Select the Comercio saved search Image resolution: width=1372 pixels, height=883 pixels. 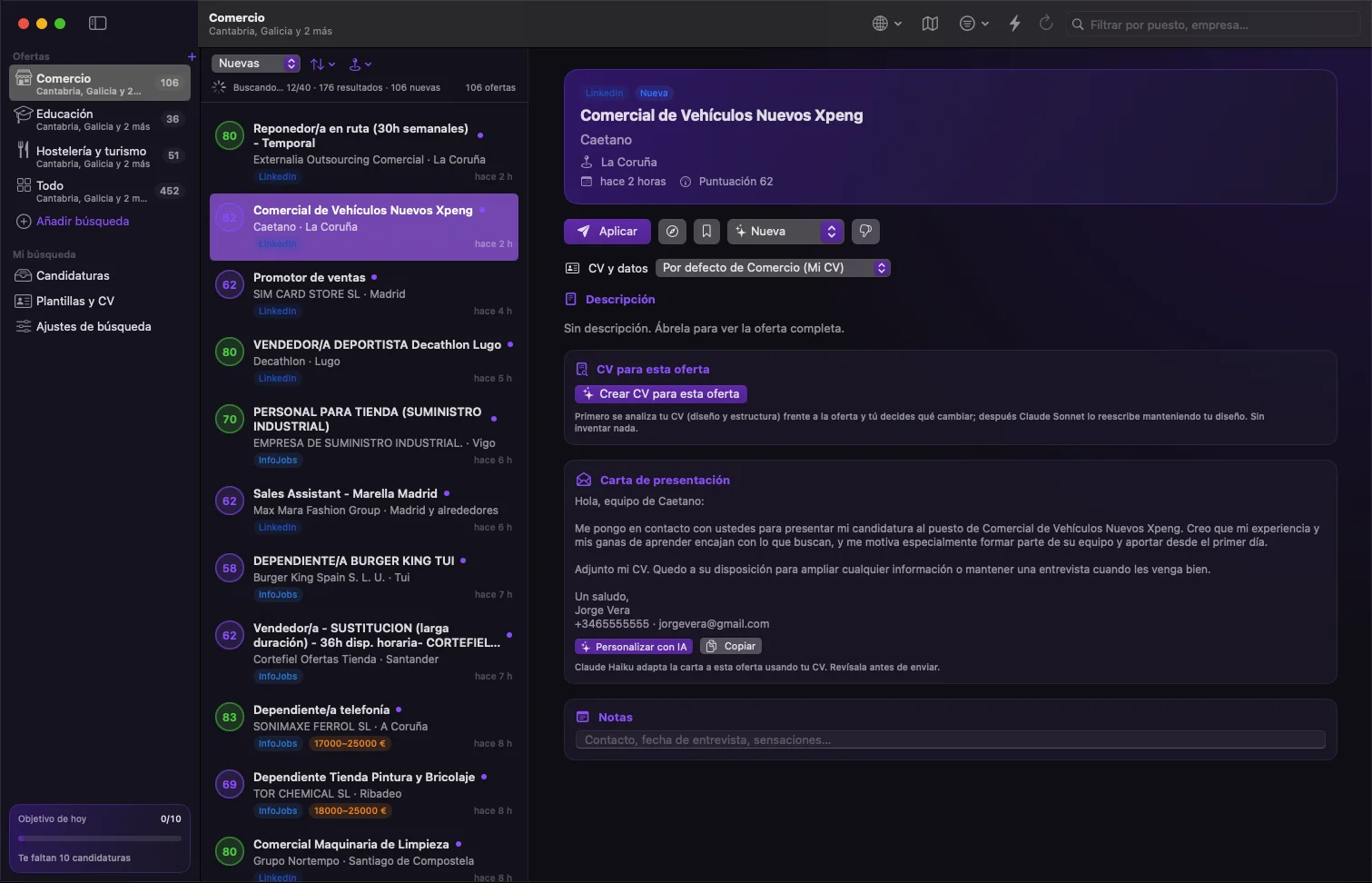(x=100, y=83)
